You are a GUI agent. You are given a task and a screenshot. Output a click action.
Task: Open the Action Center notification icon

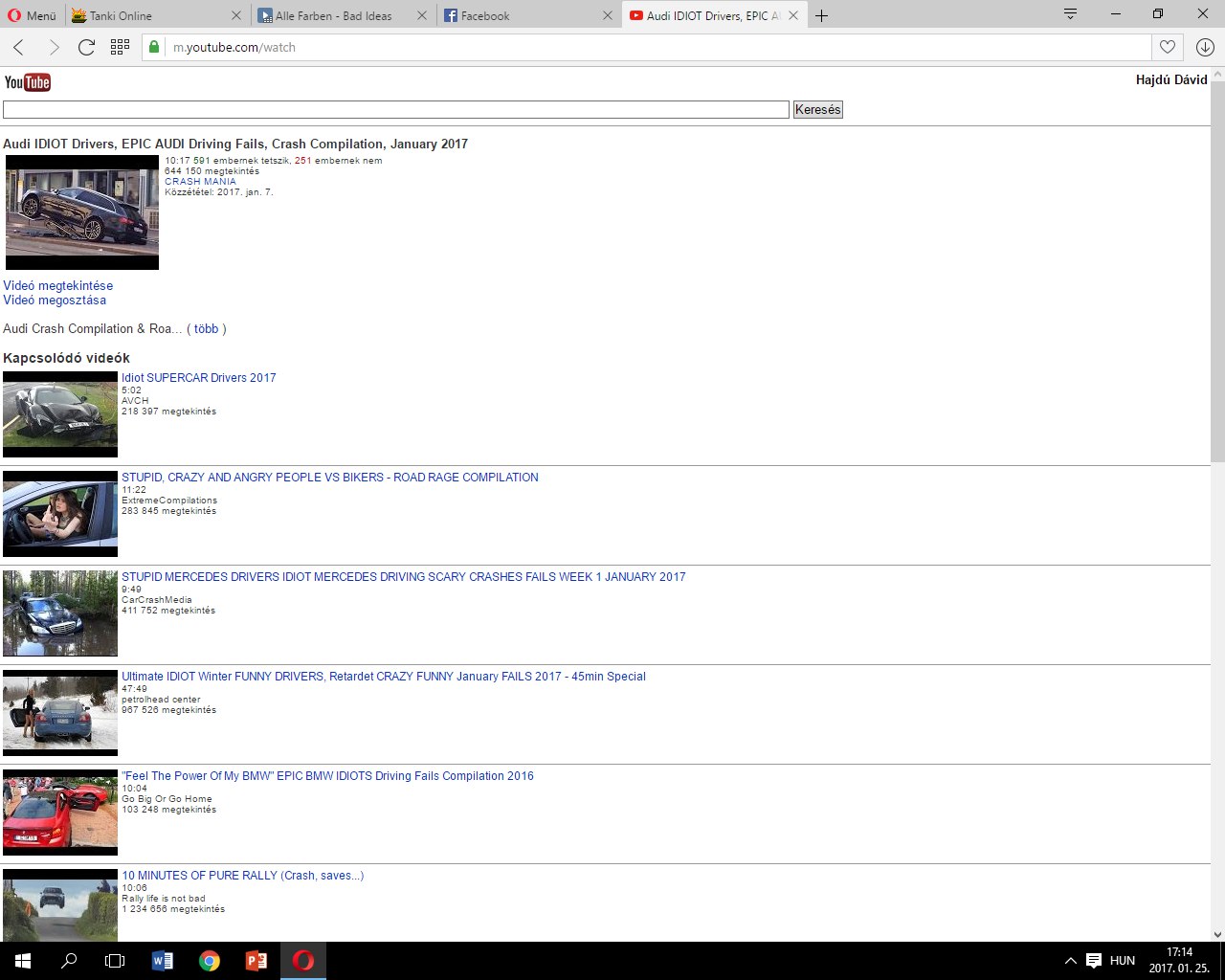click(x=1094, y=961)
